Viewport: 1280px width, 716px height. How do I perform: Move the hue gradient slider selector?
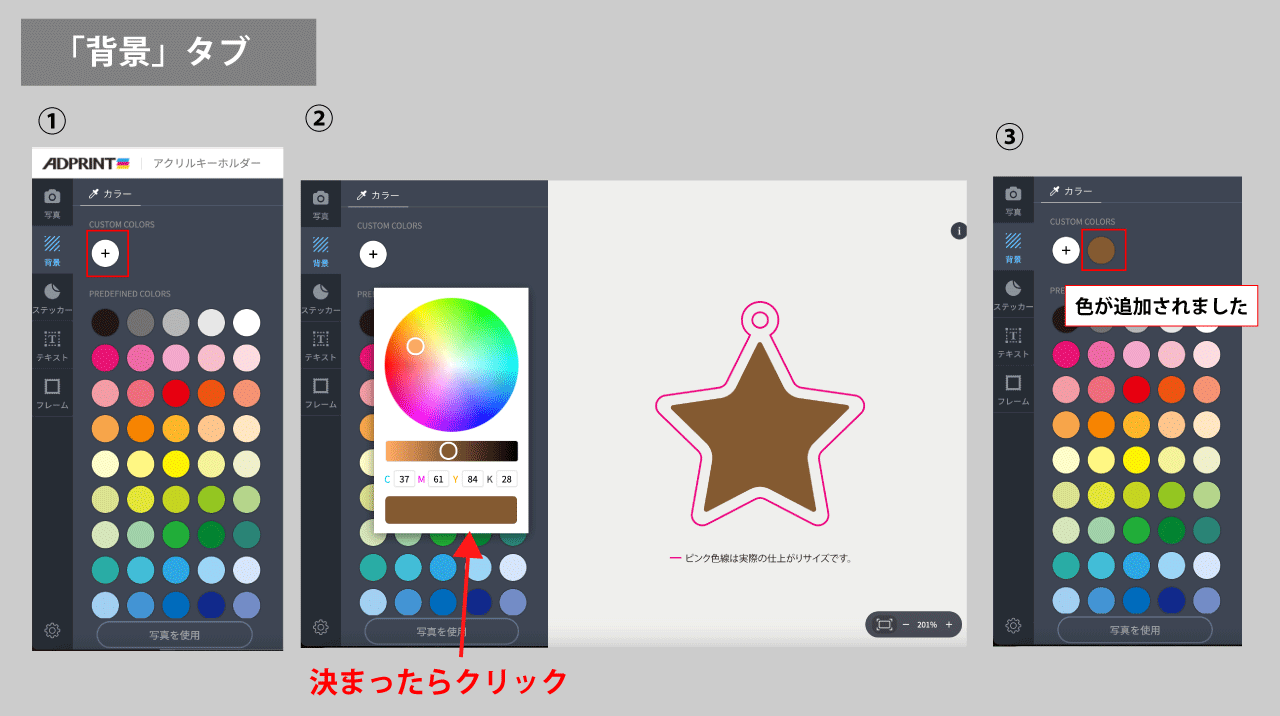pyautogui.click(x=449, y=450)
